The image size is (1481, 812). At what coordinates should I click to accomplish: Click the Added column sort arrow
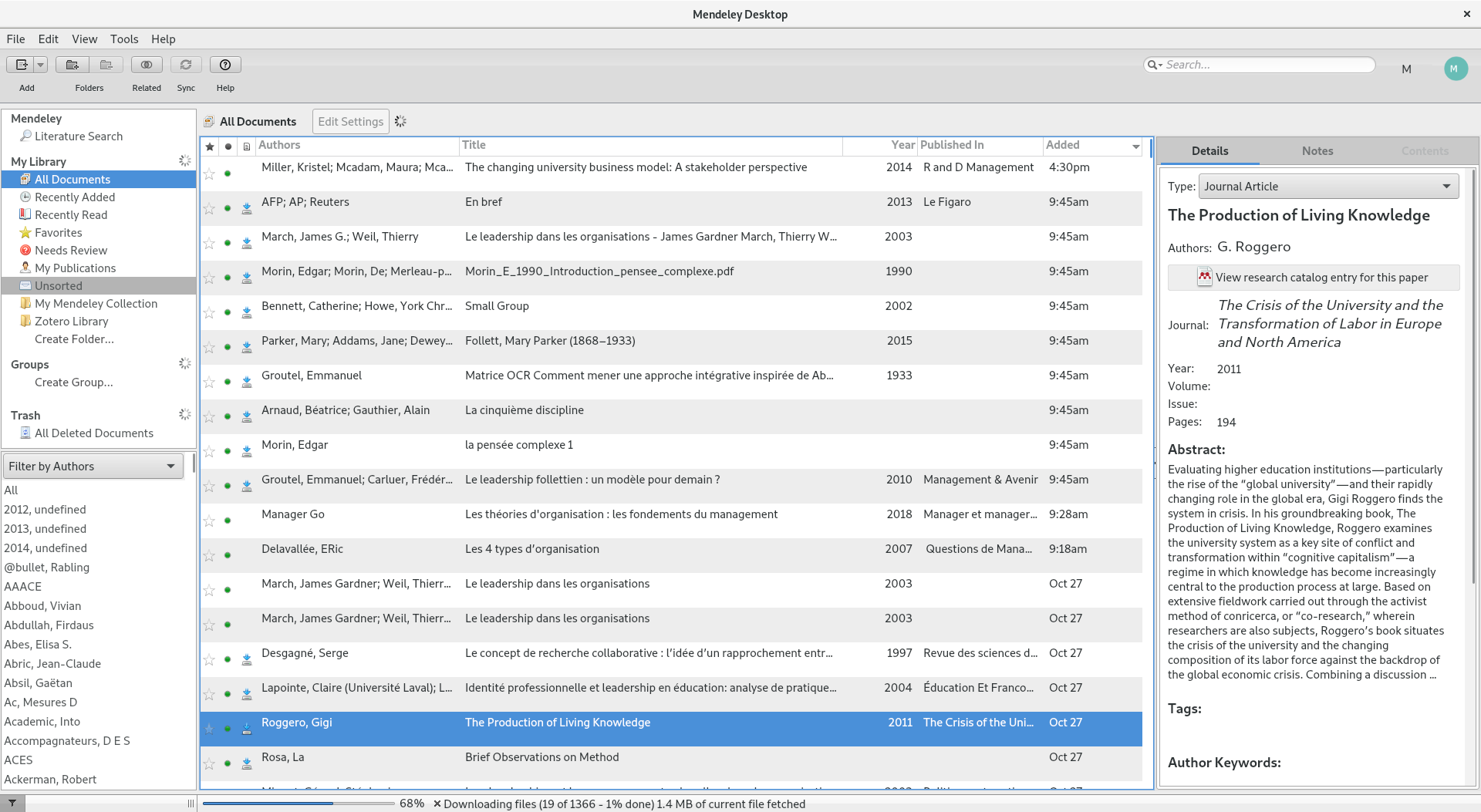coord(1136,147)
